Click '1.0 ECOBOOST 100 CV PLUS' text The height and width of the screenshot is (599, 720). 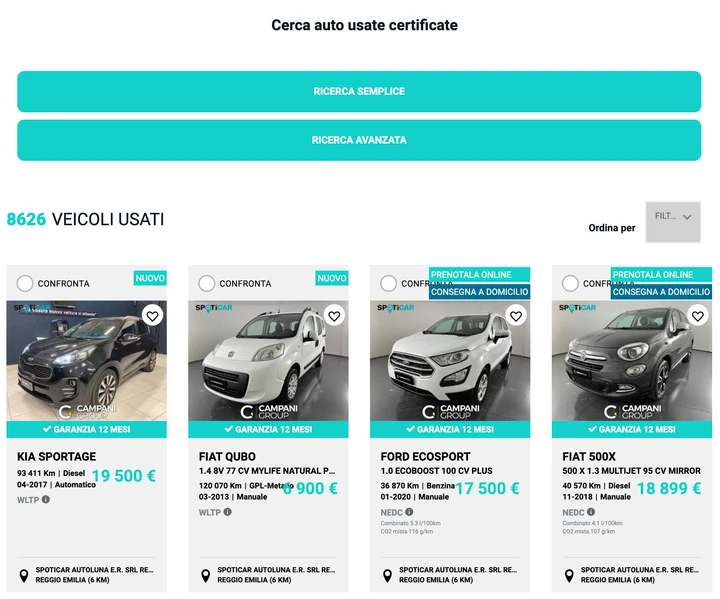click(436, 471)
